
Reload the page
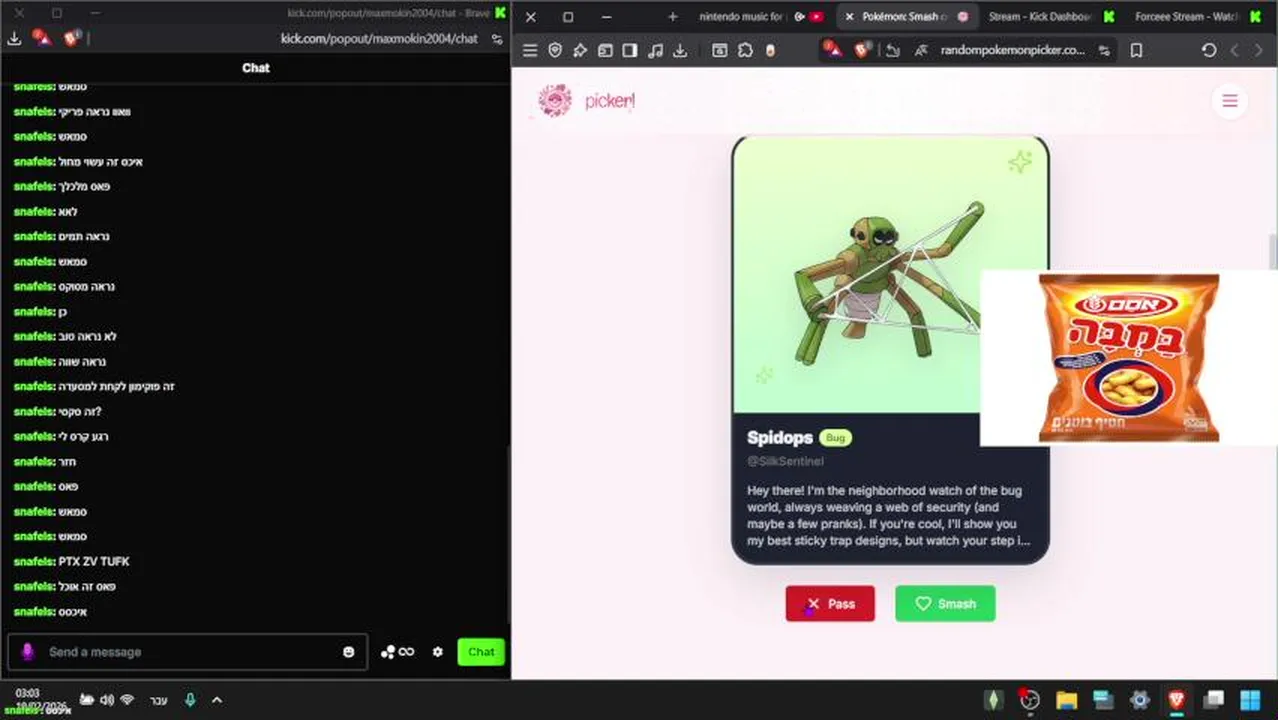point(1209,50)
